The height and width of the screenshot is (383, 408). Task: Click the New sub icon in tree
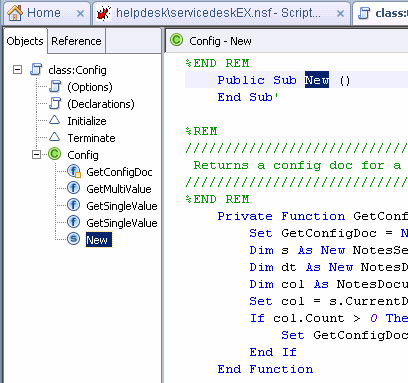point(73,239)
